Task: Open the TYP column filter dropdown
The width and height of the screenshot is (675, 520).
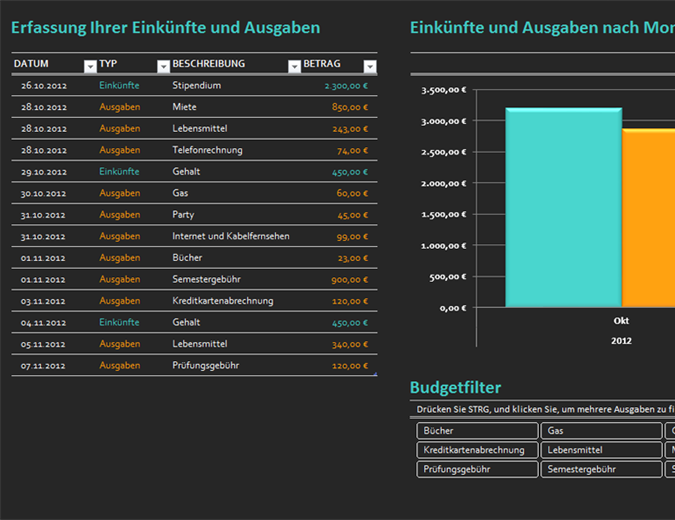Action: (x=163, y=66)
